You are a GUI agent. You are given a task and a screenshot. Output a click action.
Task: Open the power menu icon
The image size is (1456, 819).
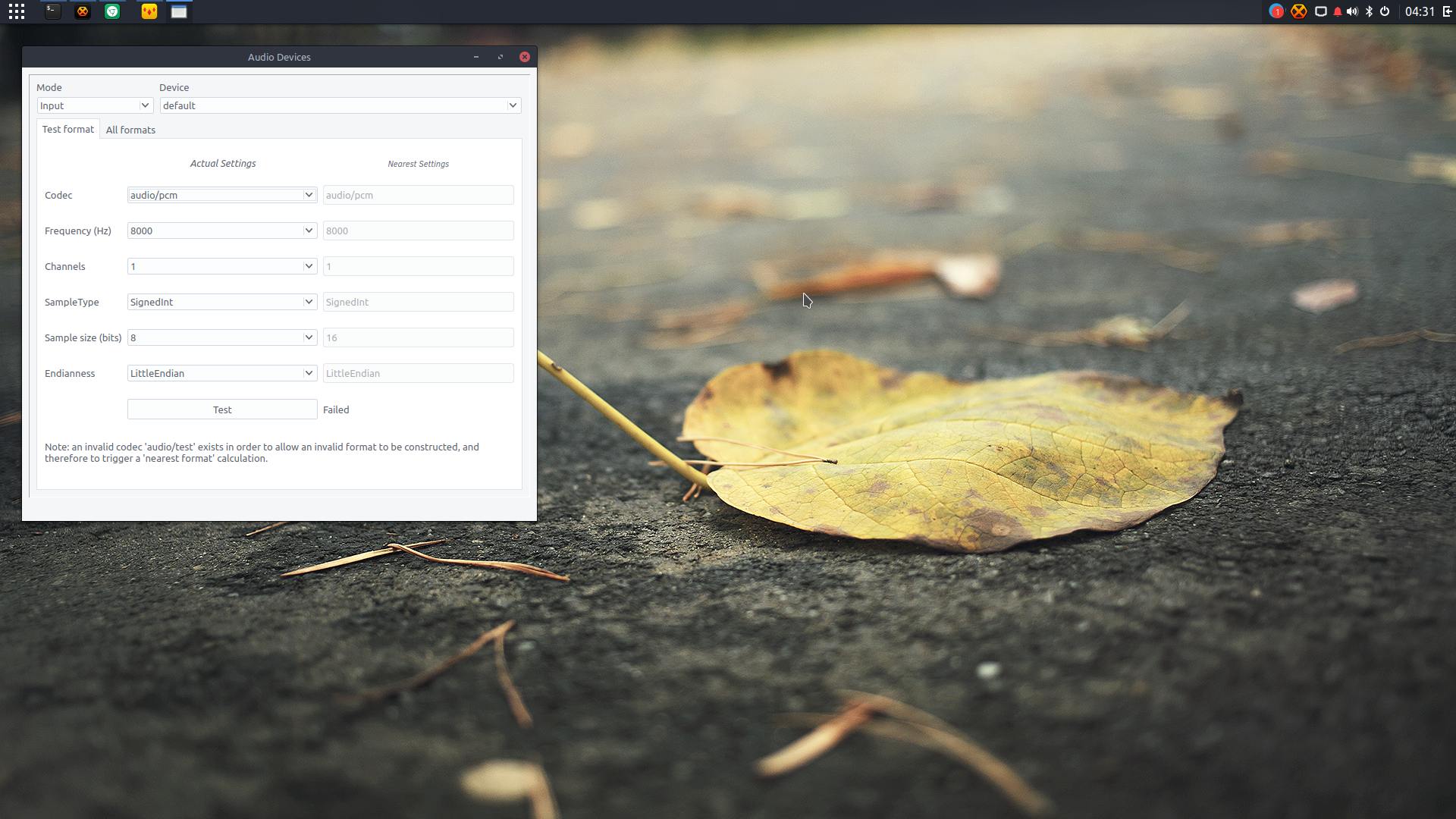[1385, 11]
